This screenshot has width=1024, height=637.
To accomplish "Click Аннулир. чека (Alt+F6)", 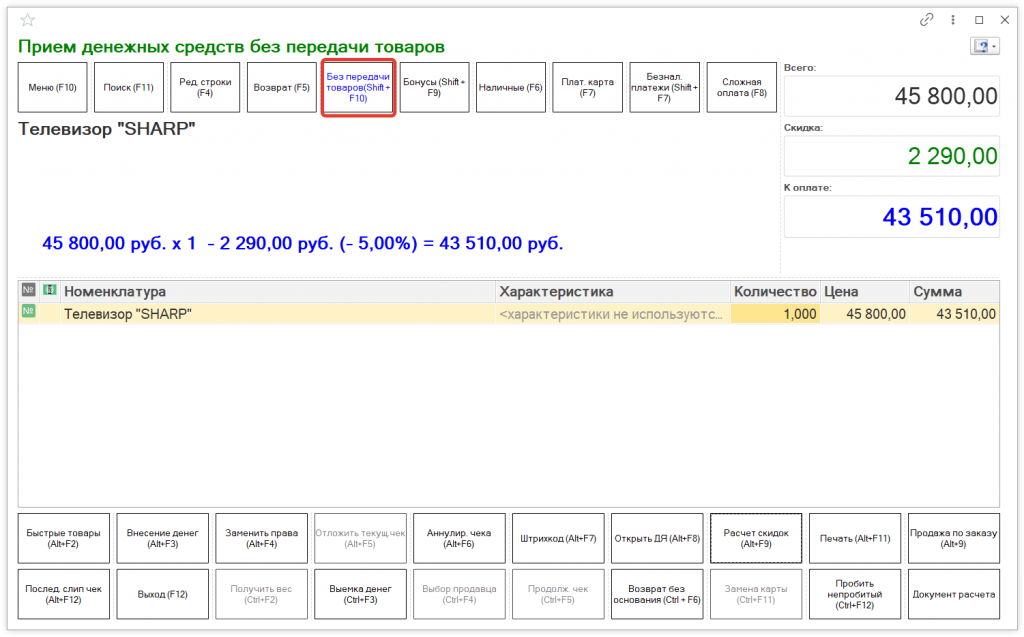I will click(x=459, y=539).
